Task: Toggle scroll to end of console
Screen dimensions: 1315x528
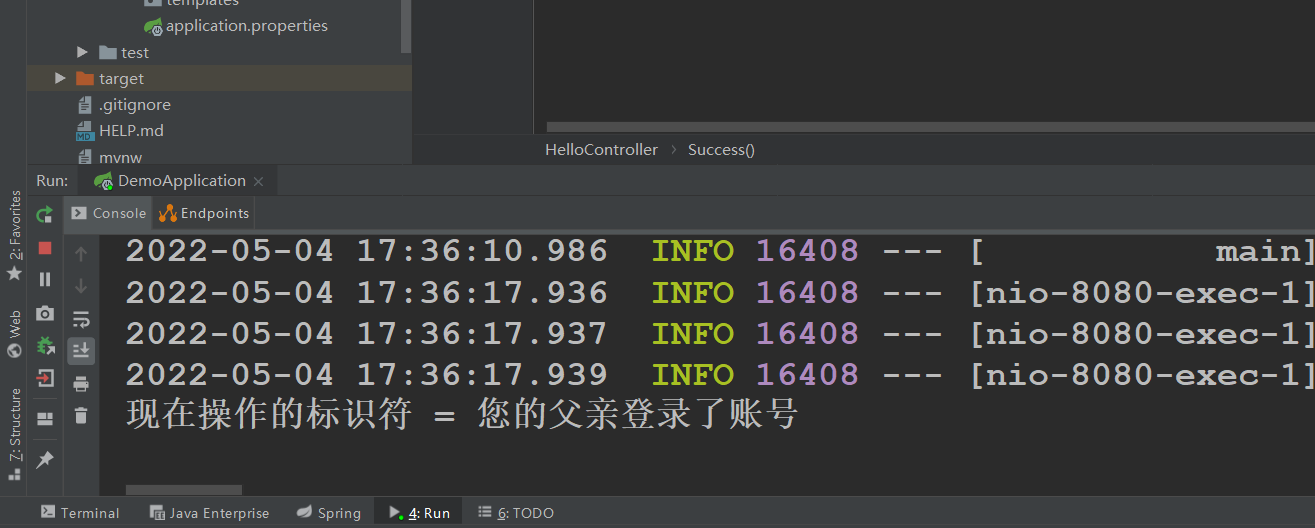Action: coord(81,350)
